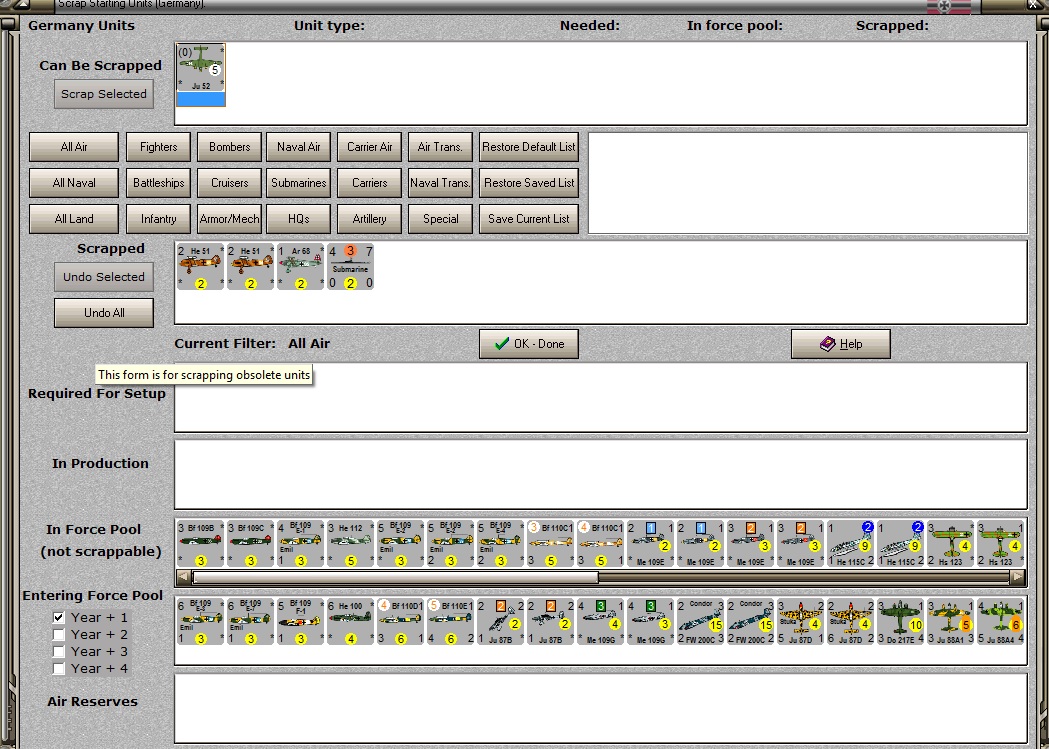
Task: Filter by Naval Trans.
Action: 440,183
